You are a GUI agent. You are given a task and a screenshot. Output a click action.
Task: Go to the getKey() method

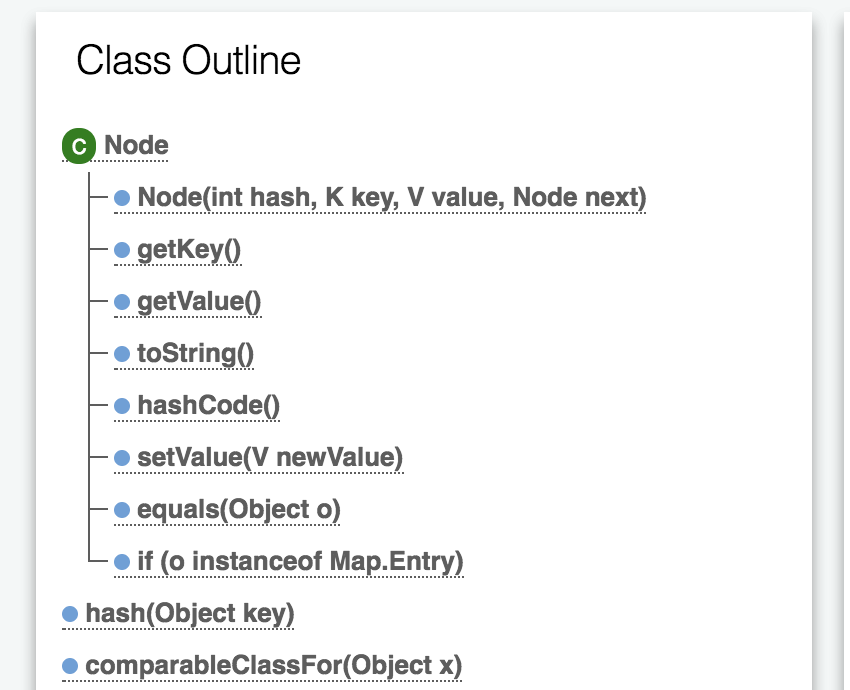[x=189, y=250]
